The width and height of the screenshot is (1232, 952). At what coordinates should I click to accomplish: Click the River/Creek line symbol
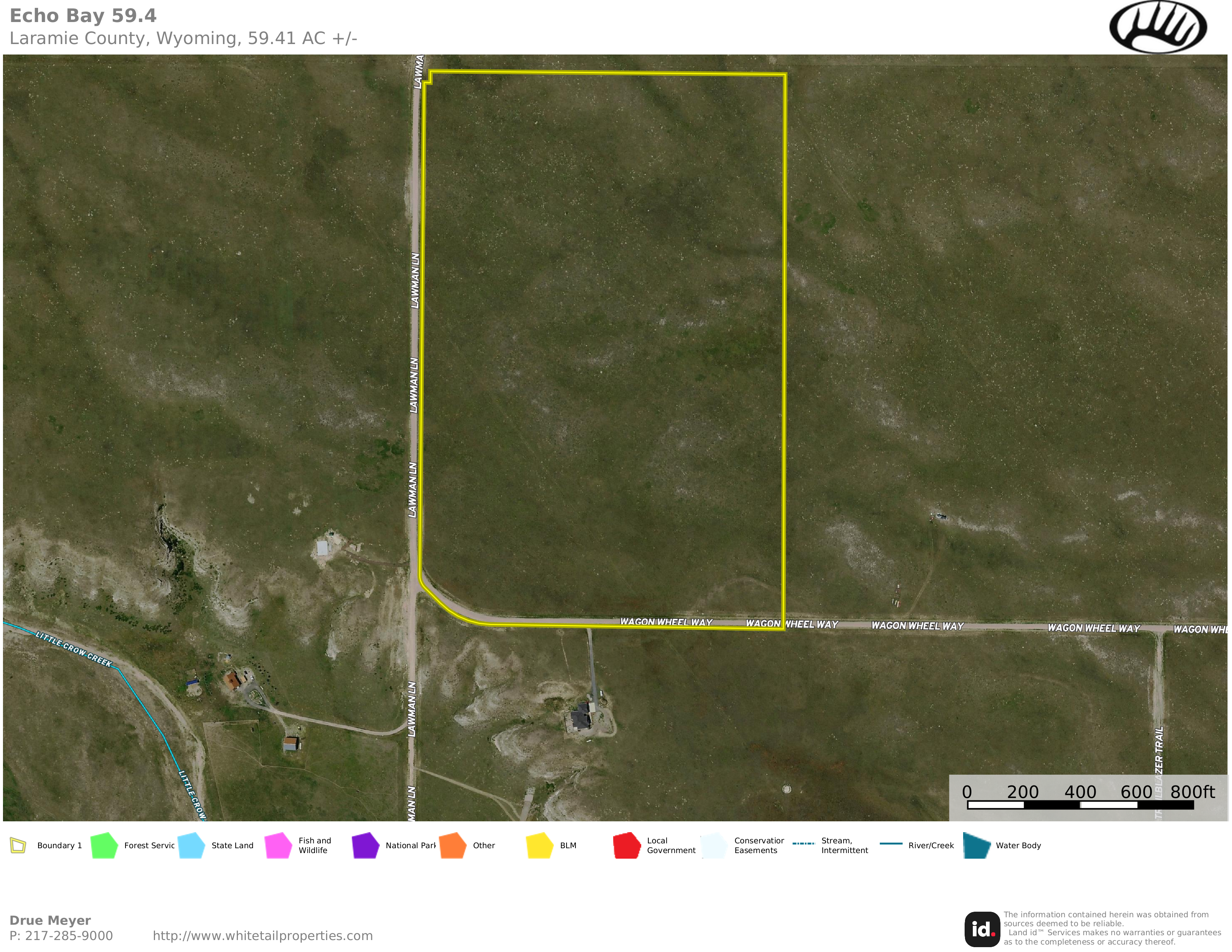pos(891,844)
